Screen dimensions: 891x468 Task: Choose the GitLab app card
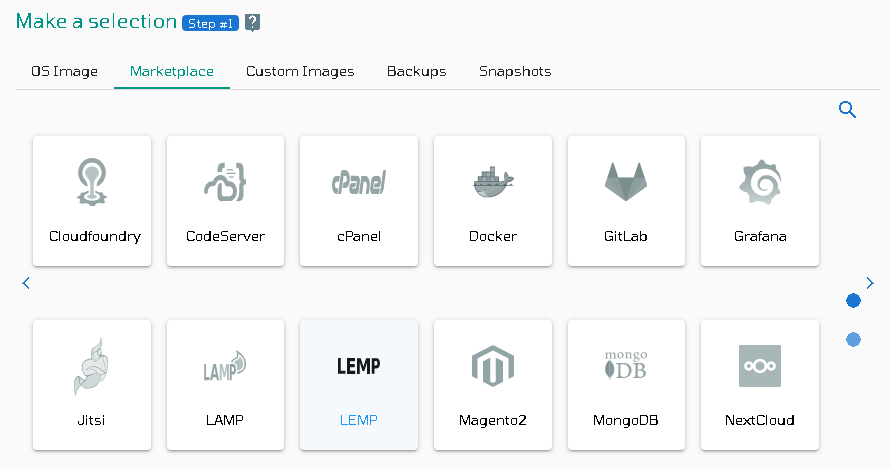(x=626, y=200)
